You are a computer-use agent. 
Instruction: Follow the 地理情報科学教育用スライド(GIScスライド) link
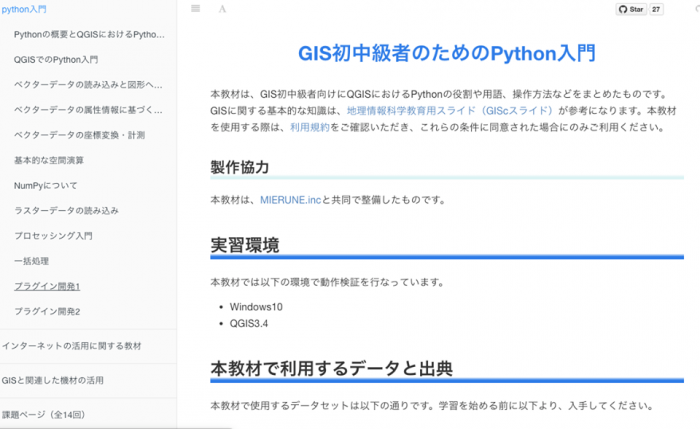[450, 111]
